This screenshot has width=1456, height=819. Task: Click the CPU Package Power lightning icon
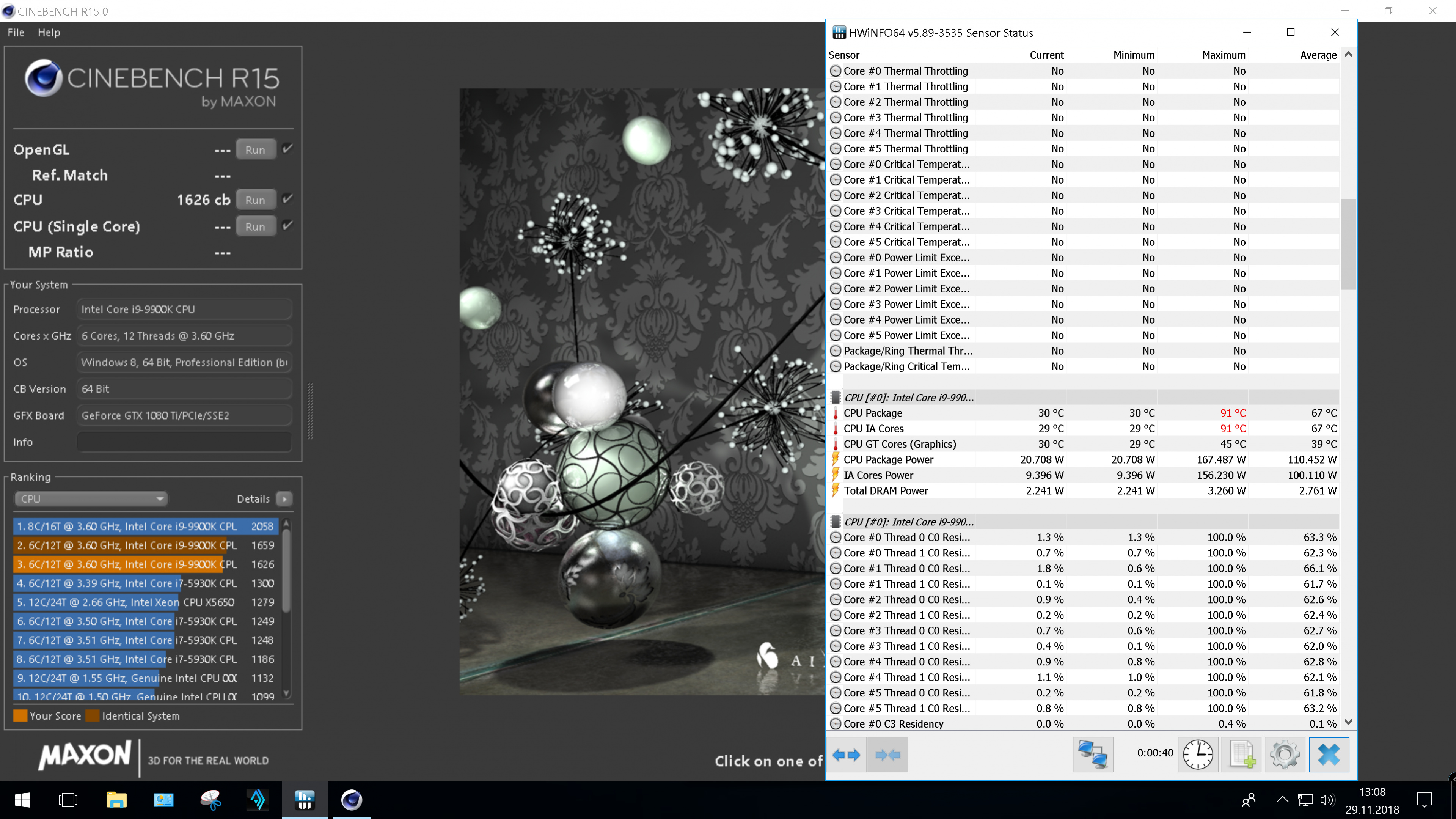[836, 459]
